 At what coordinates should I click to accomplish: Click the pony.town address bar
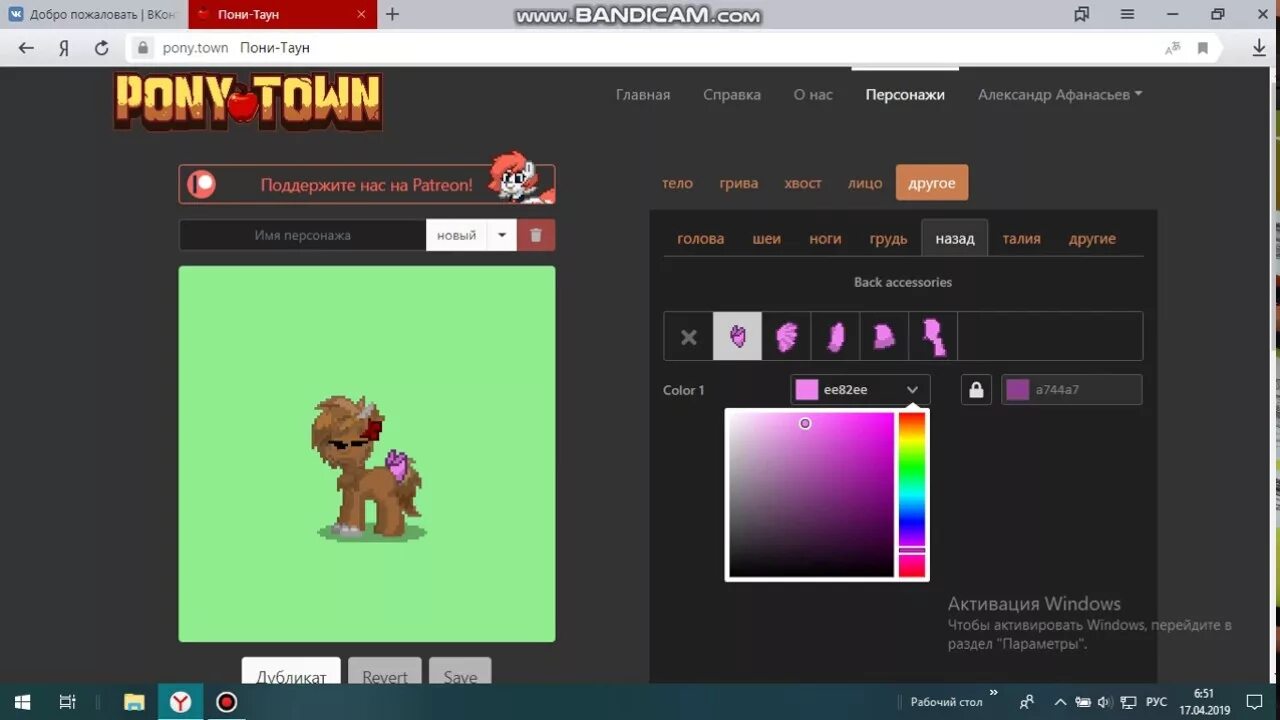click(640, 48)
